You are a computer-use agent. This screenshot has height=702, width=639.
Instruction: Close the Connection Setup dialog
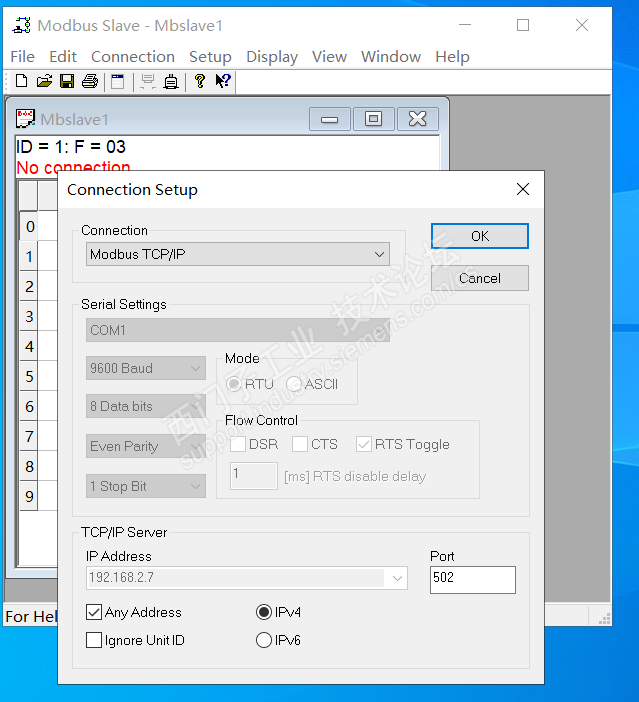pos(523,189)
